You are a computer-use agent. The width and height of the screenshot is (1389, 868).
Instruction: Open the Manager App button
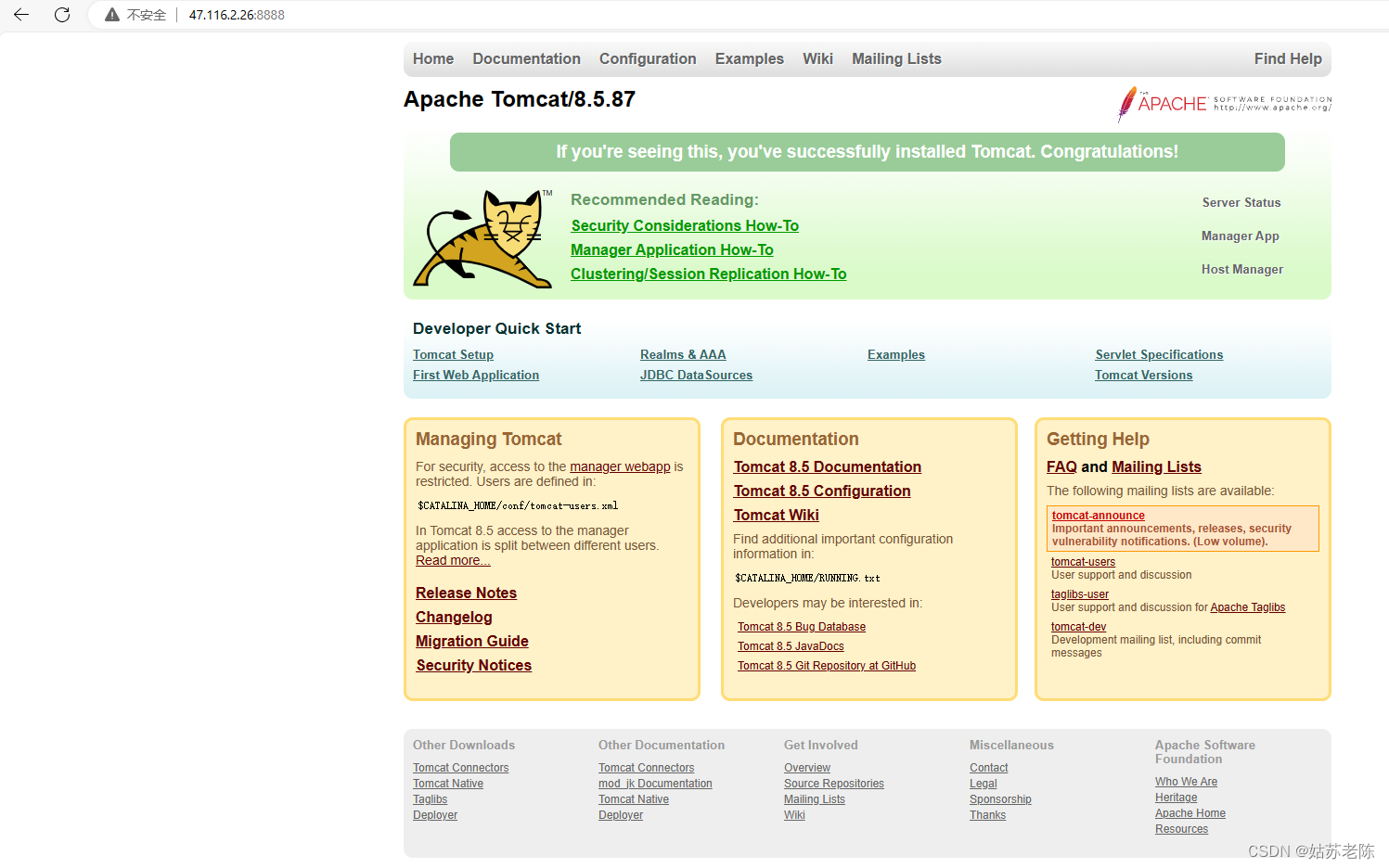(1241, 236)
